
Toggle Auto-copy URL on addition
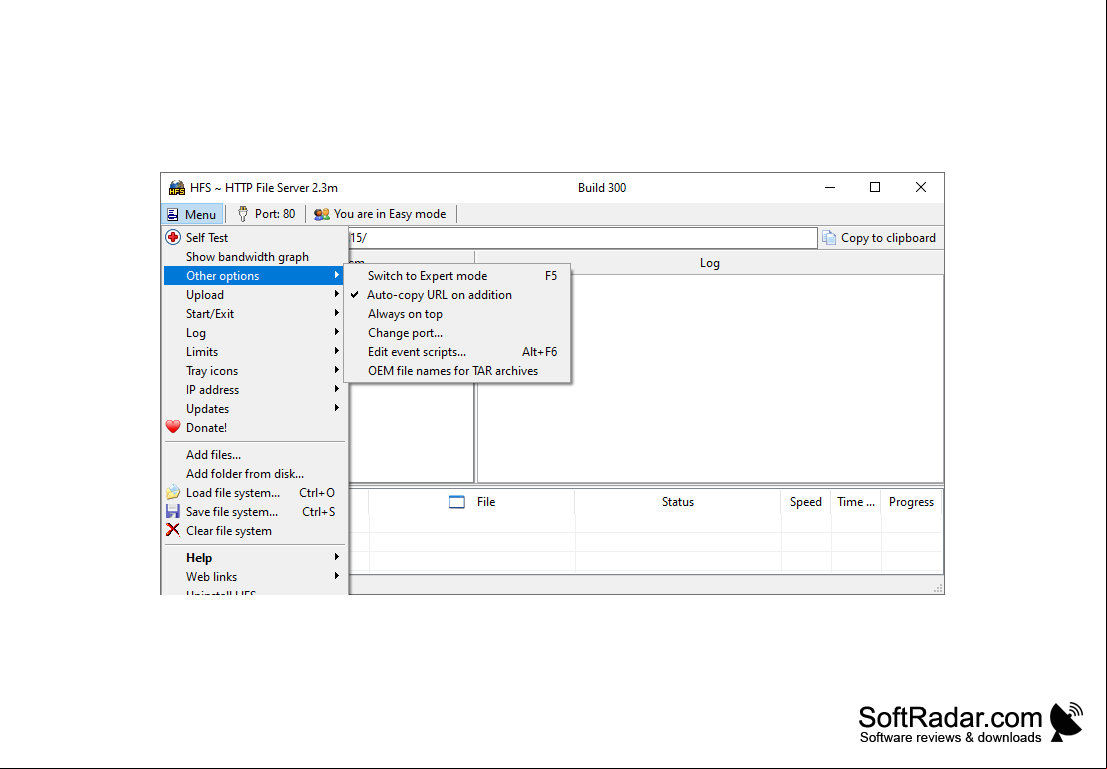[457, 295]
